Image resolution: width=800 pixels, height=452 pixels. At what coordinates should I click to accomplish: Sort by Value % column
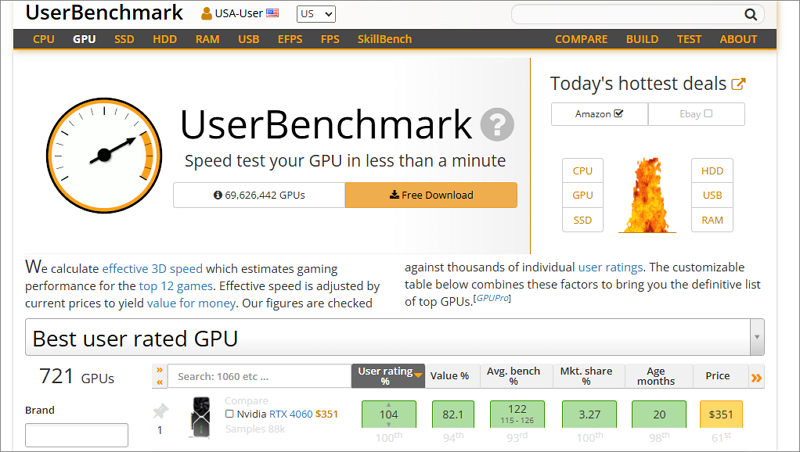coord(449,376)
